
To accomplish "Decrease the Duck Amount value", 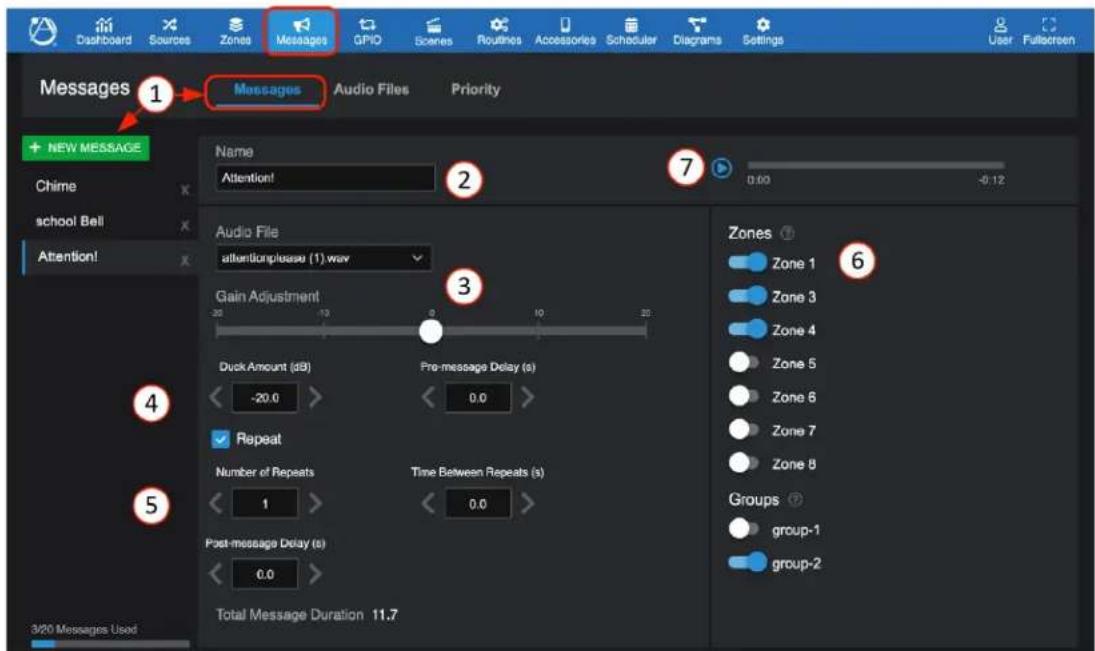I will 216,397.
